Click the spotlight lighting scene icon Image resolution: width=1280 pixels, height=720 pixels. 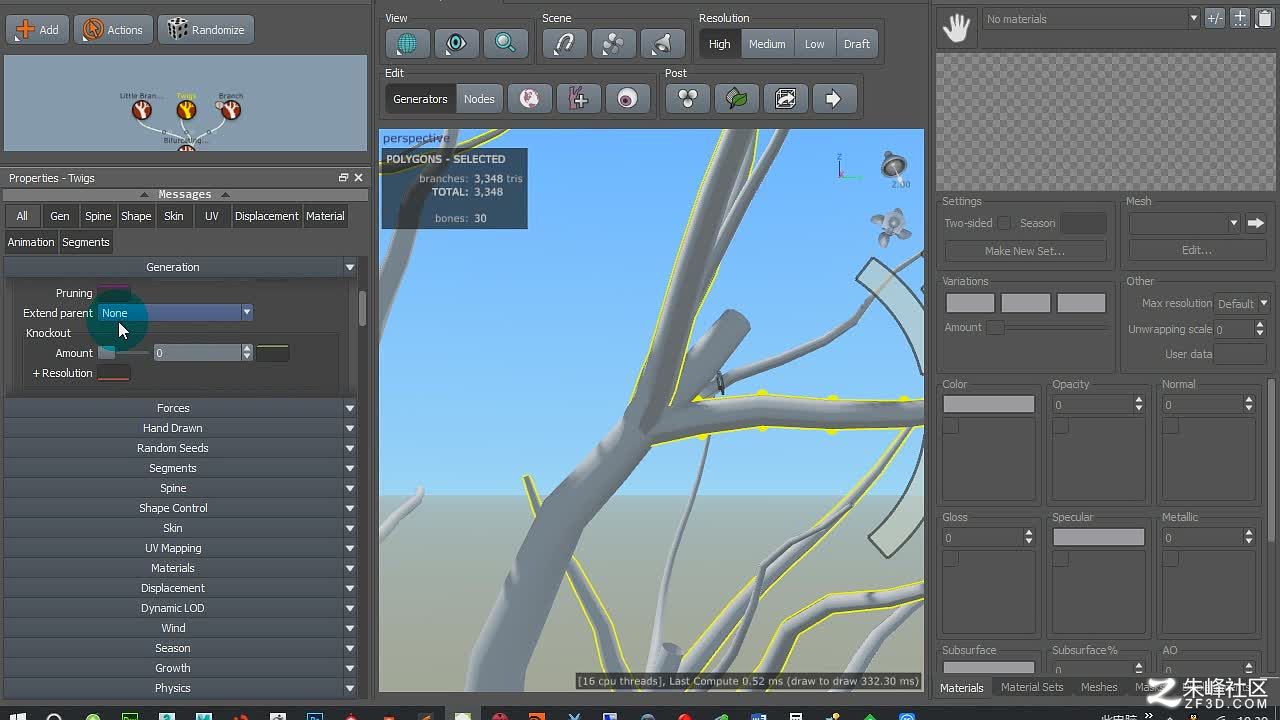click(662, 44)
